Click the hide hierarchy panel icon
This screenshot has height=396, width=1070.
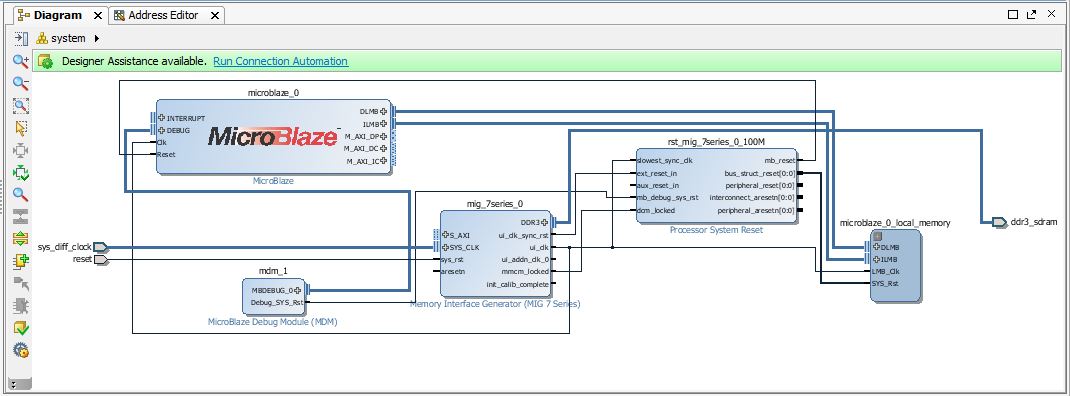(21, 38)
